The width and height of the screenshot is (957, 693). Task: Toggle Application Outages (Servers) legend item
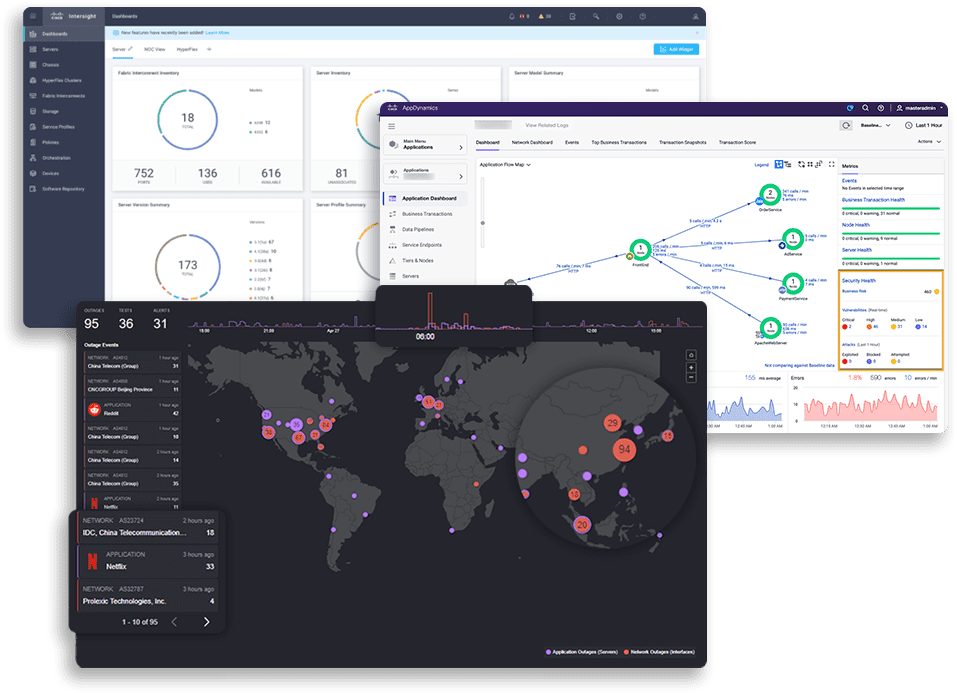pos(581,652)
